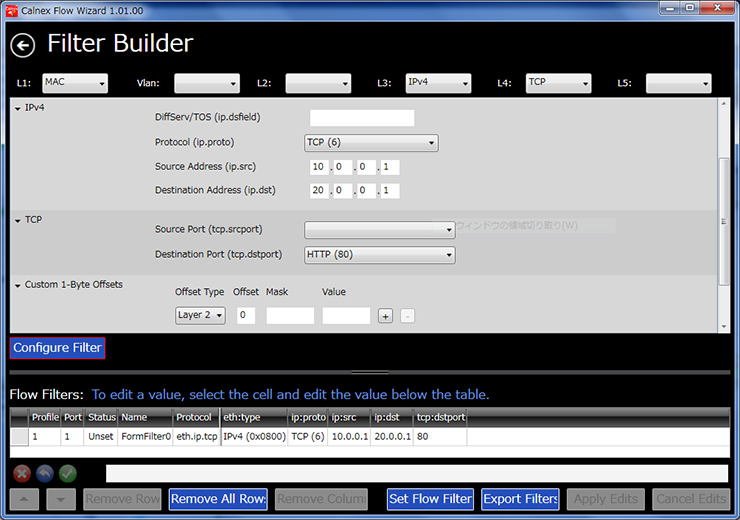The width and height of the screenshot is (740, 520).
Task: Click the Port column header
Action: (73, 418)
